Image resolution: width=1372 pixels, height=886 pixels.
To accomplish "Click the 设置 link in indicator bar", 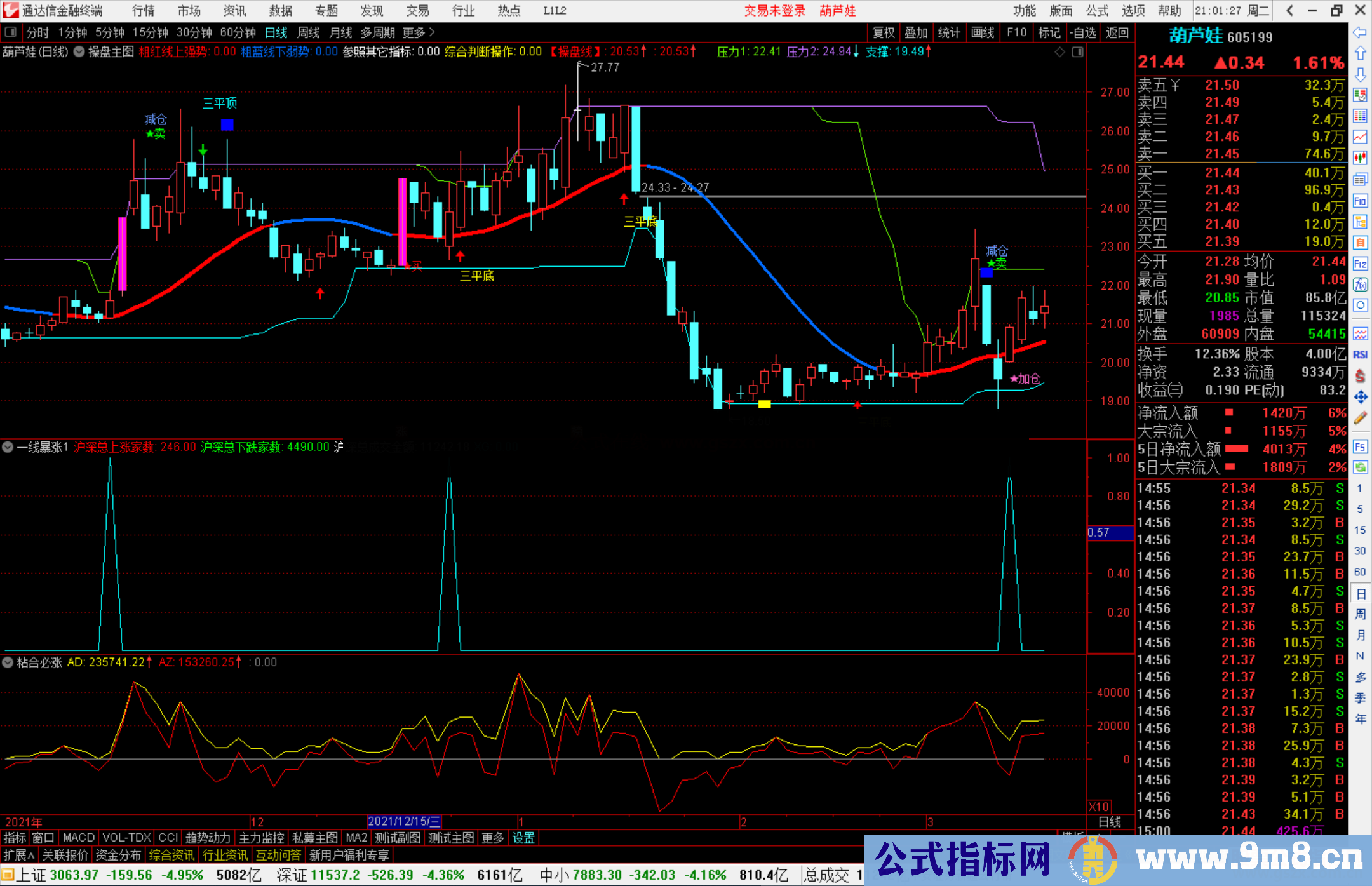I will [523, 838].
